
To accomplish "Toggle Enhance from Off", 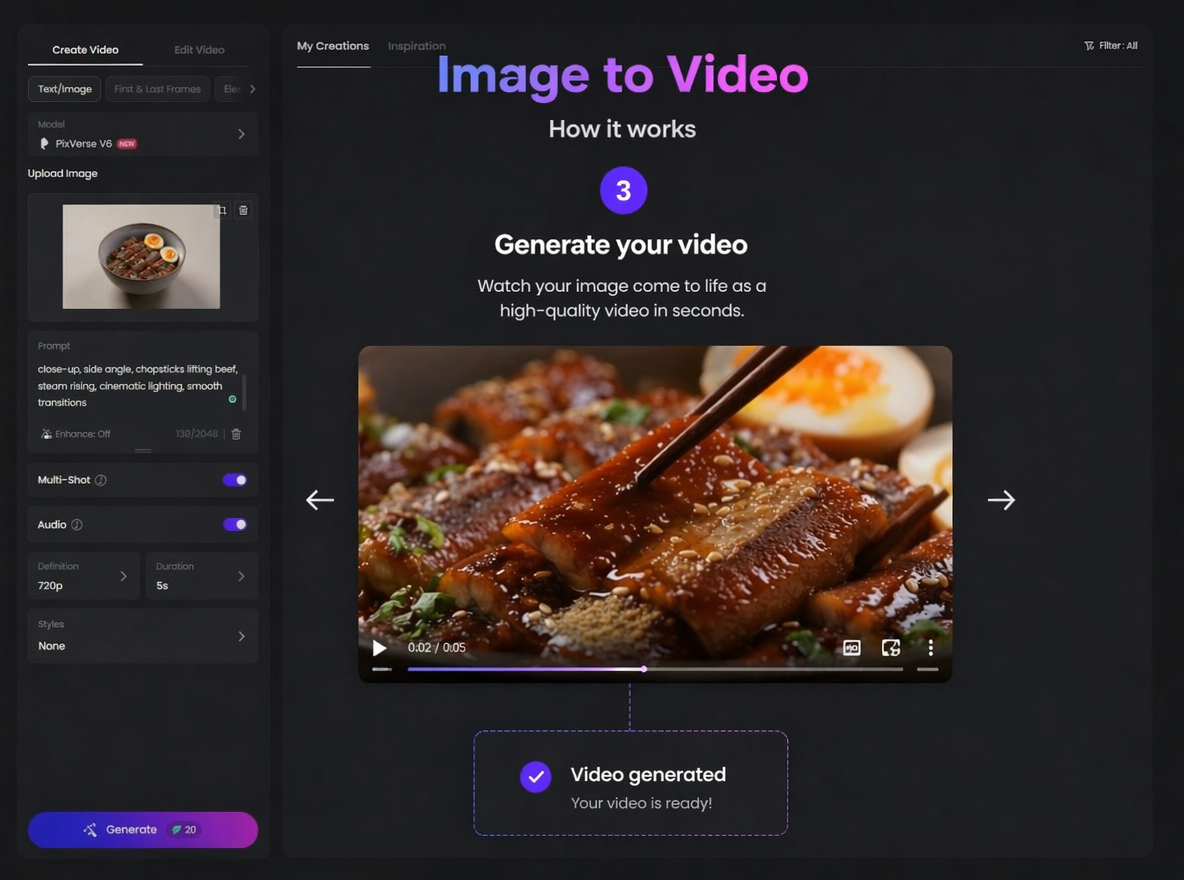I will coord(75,433).
